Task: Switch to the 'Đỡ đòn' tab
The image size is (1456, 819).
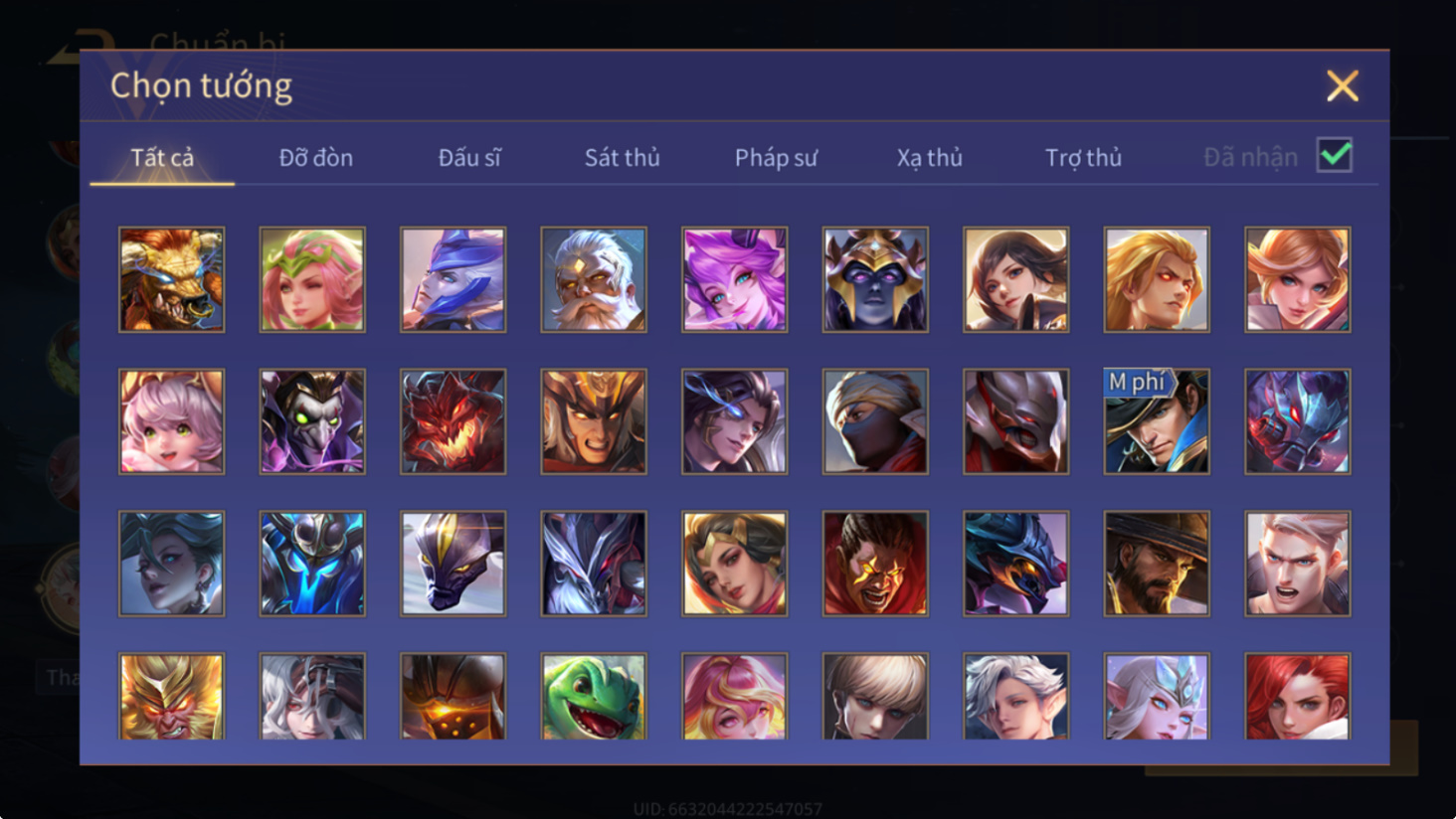Action: point(315,157)
